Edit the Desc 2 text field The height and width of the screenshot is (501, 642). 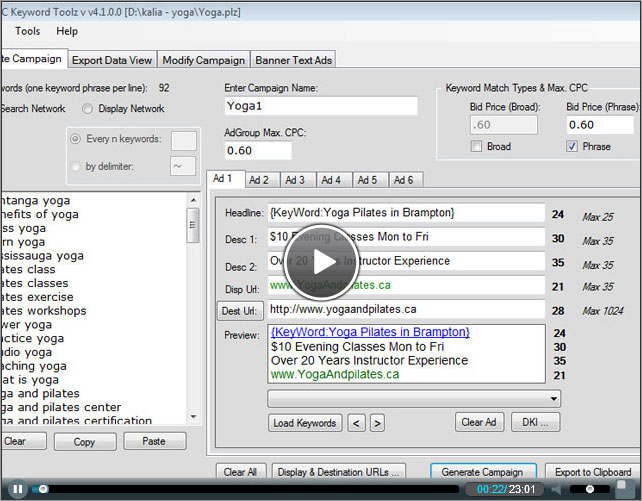406,261
